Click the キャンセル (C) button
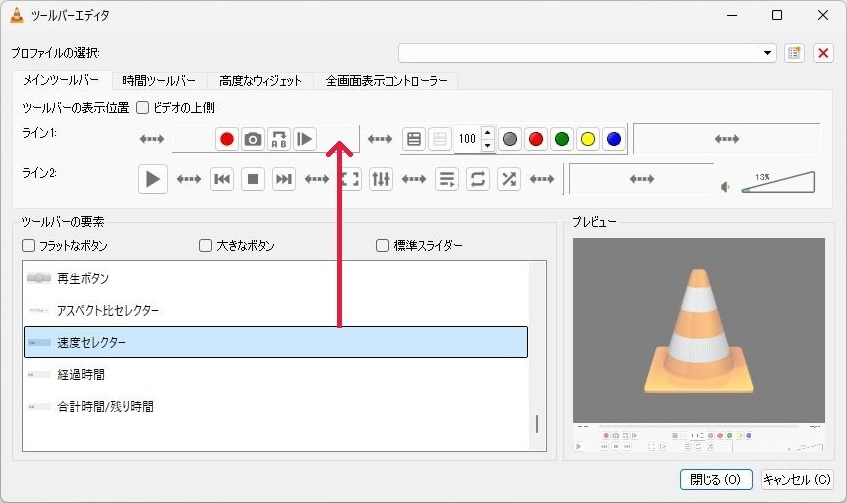The image size is (847, 503). 797,479
